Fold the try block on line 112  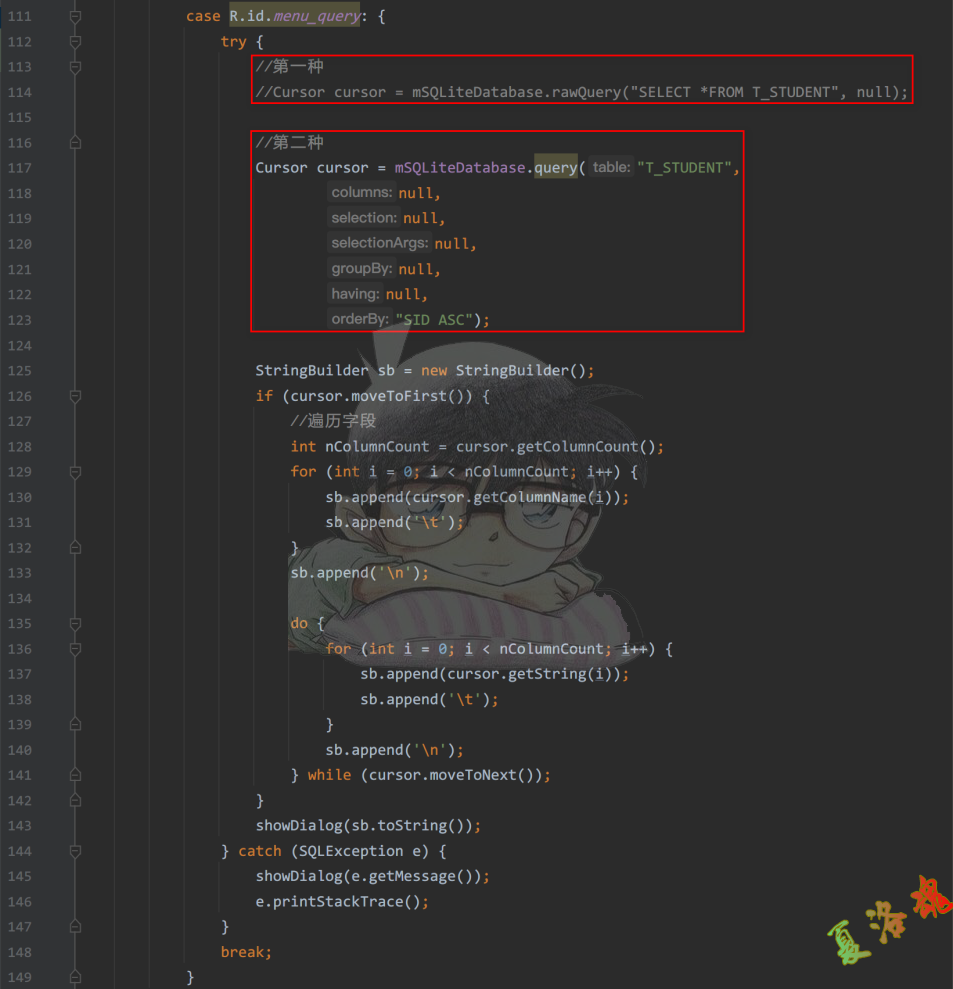click(75, 42)
